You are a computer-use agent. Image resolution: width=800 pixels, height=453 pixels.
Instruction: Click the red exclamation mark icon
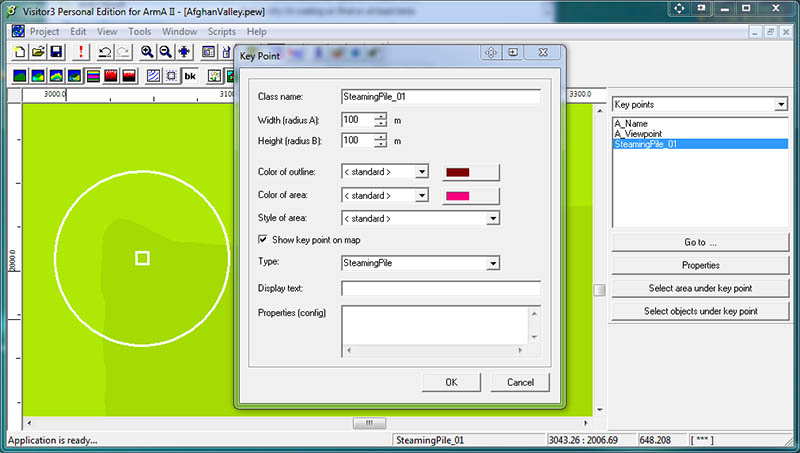click(x=81, y=51)
